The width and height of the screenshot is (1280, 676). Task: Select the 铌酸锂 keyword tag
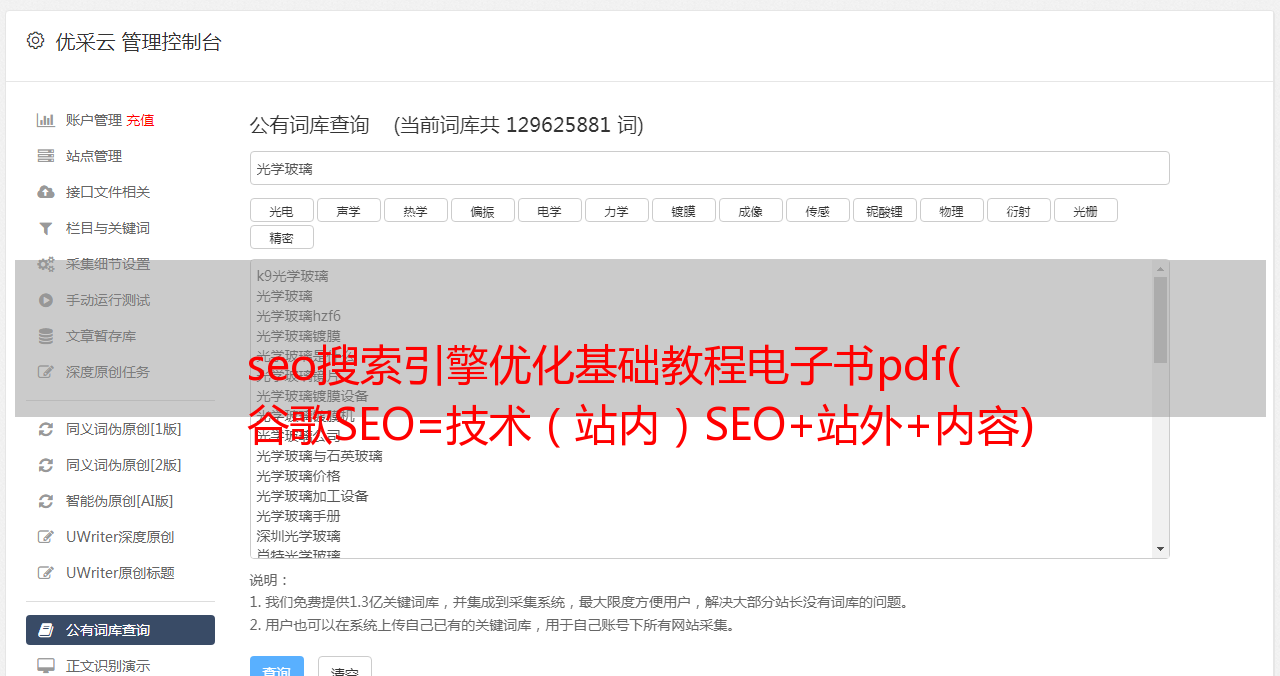(885, 210)
